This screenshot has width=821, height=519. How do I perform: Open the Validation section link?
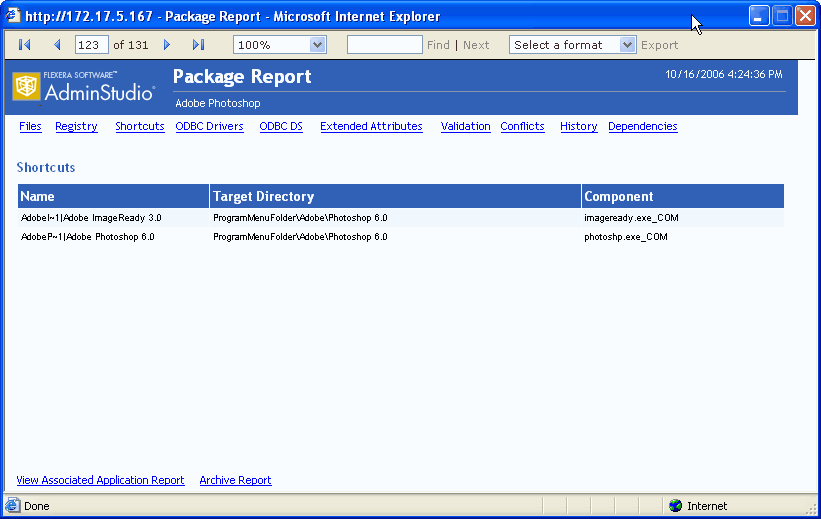(465, 127)
